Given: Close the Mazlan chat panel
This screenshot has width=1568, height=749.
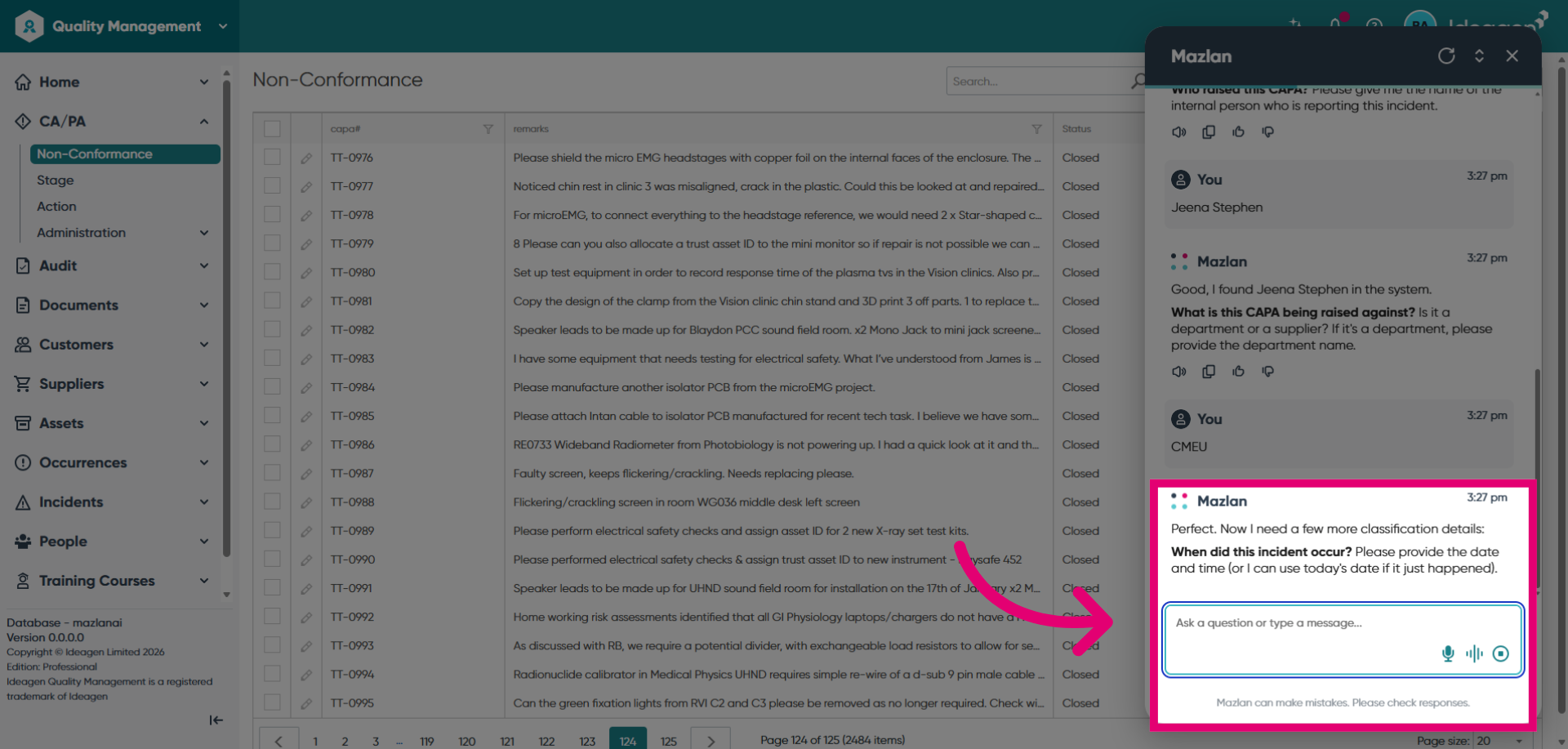Looking at the screenshot, I should 1512,56.
